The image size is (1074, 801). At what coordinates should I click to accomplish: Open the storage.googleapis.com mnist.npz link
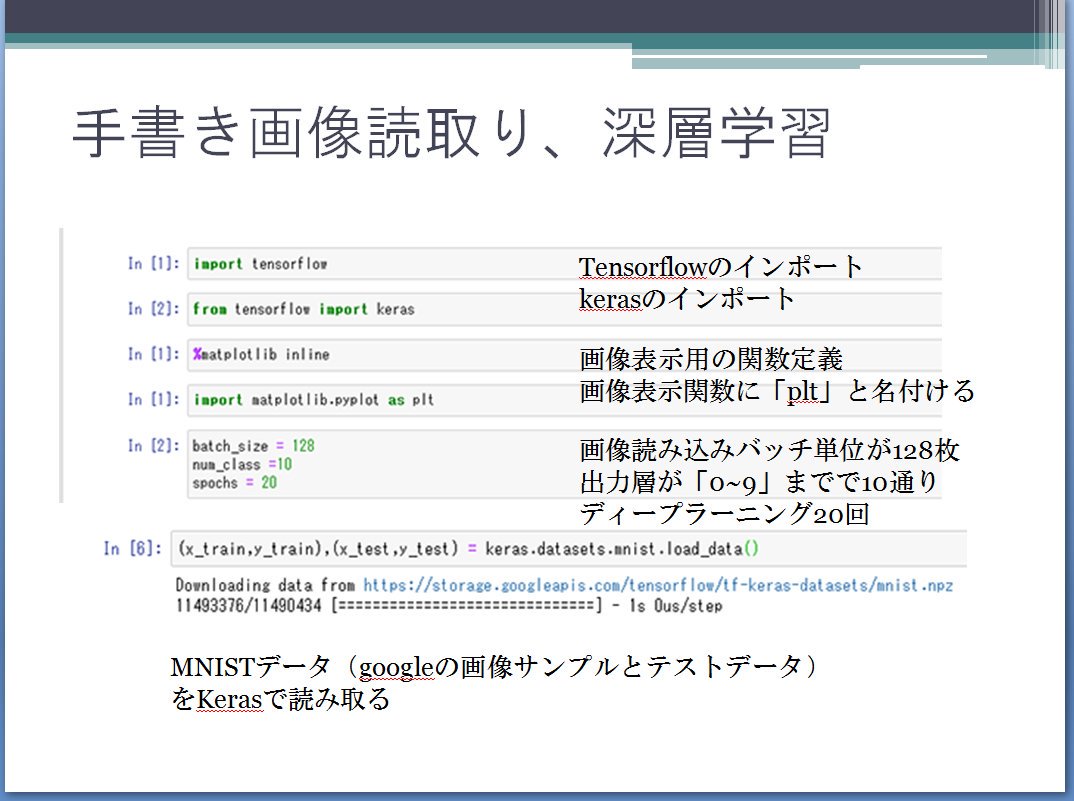tap(658, 585)
